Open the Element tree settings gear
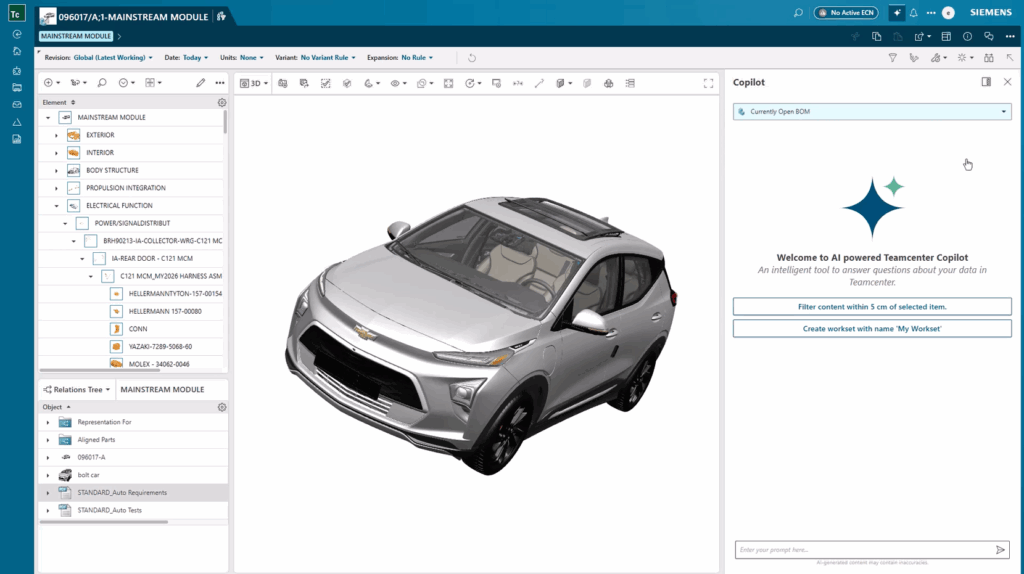This screenshot has width=1024, height=574. [x=221, y=102]
